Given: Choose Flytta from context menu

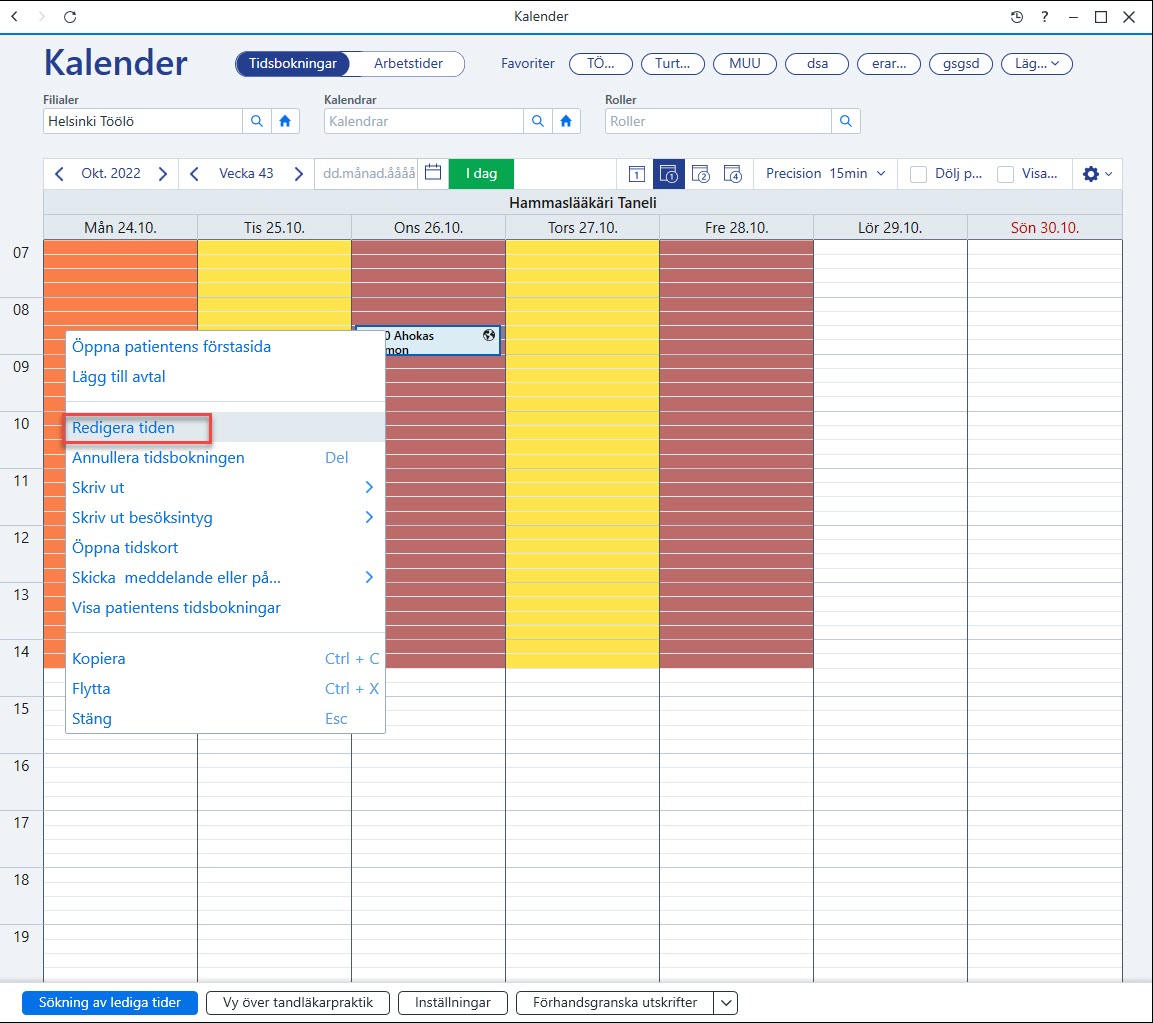Looking at the screenshot, I should [x=225, y=688].
